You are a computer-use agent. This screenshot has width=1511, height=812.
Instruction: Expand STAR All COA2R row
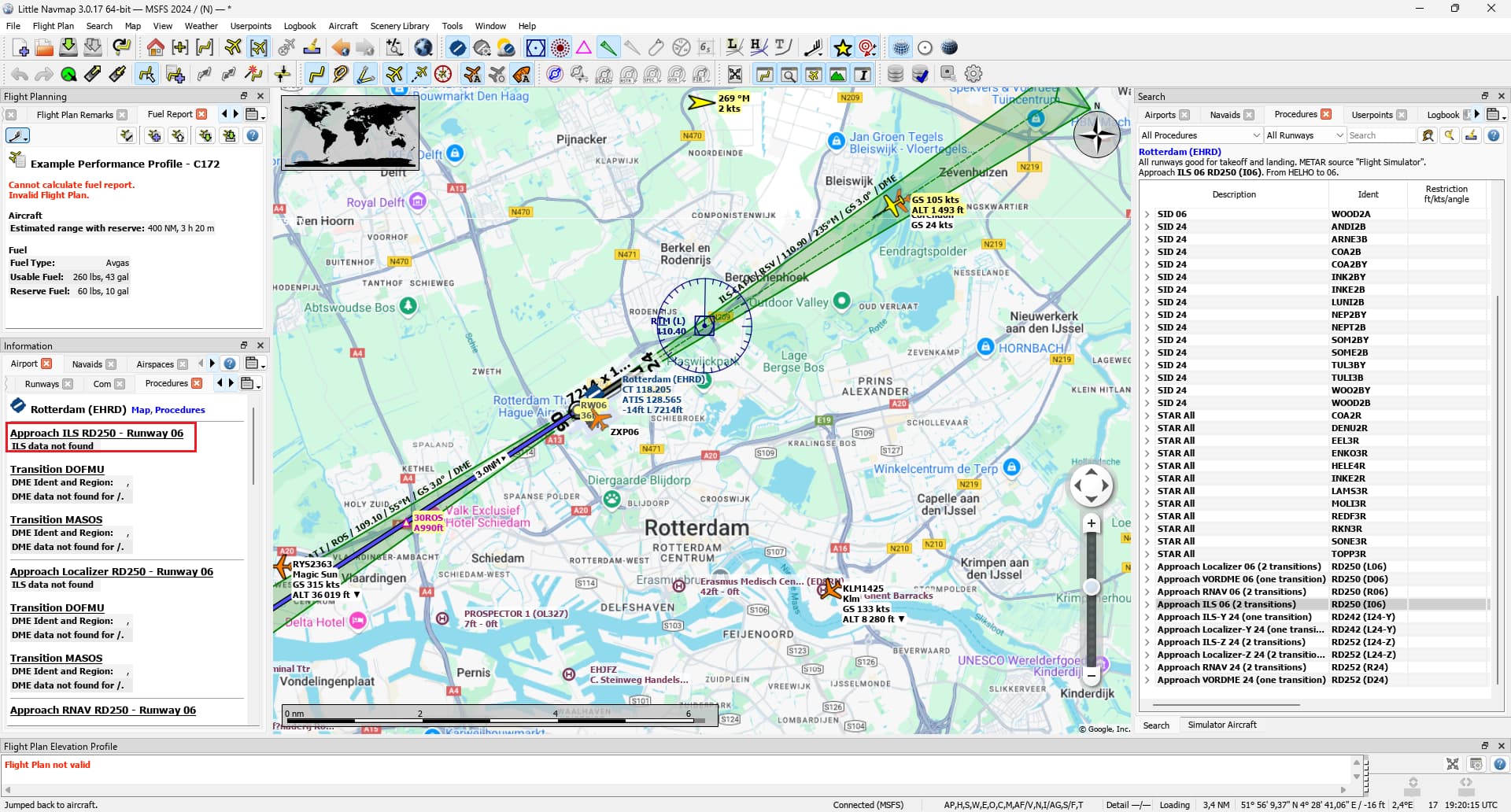click(1147, 415)
